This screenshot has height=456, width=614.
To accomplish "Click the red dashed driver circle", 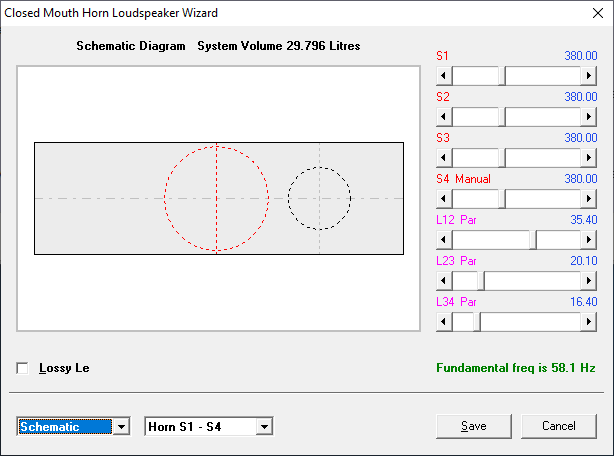I will pyautogui.click(x=217, y=198).
